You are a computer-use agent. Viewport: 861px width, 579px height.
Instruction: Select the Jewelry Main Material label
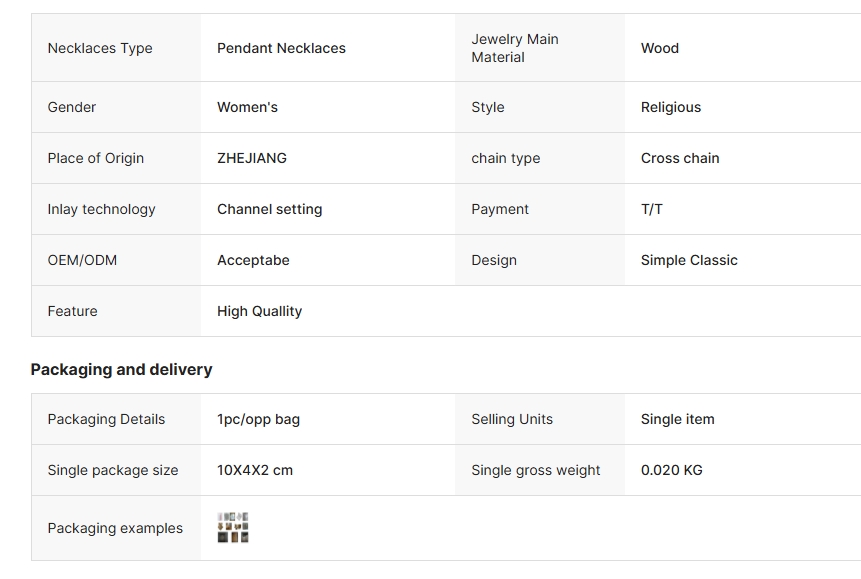(515, 48)
